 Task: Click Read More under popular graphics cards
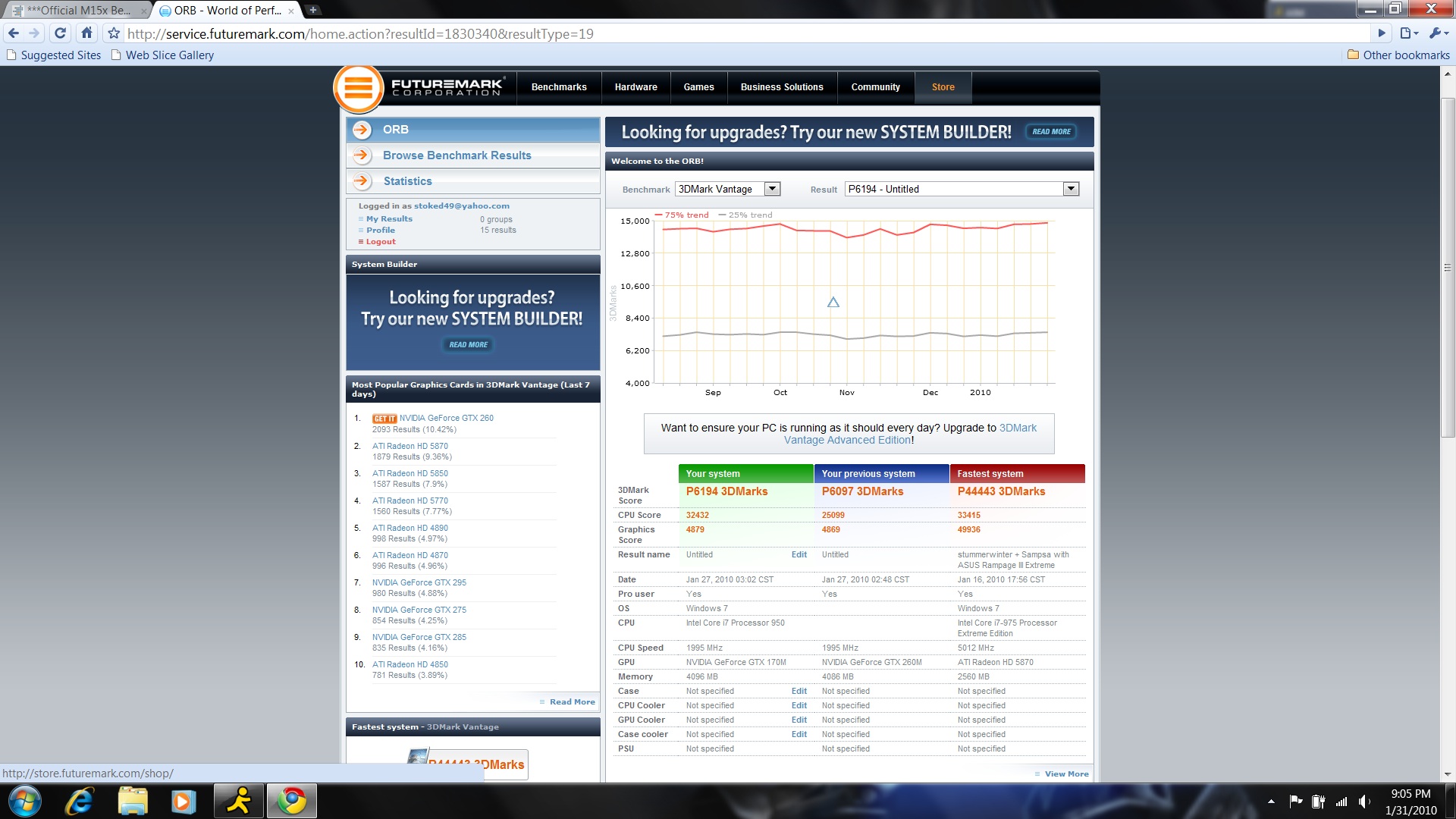[572, 702]
